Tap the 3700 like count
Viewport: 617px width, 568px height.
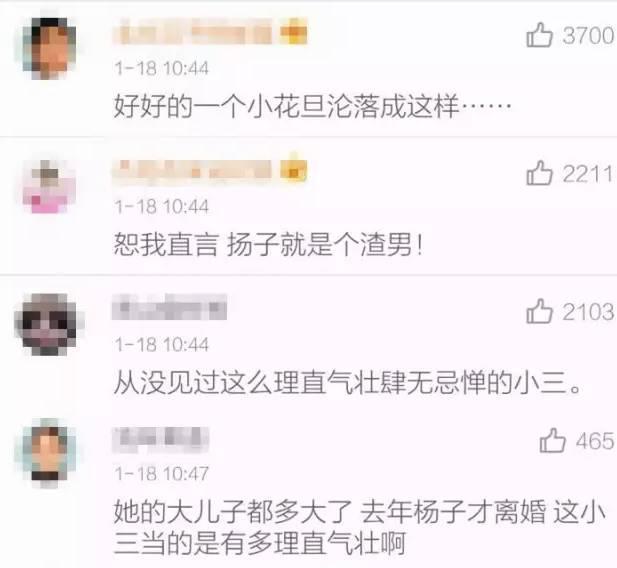click(x=588, y=36)
